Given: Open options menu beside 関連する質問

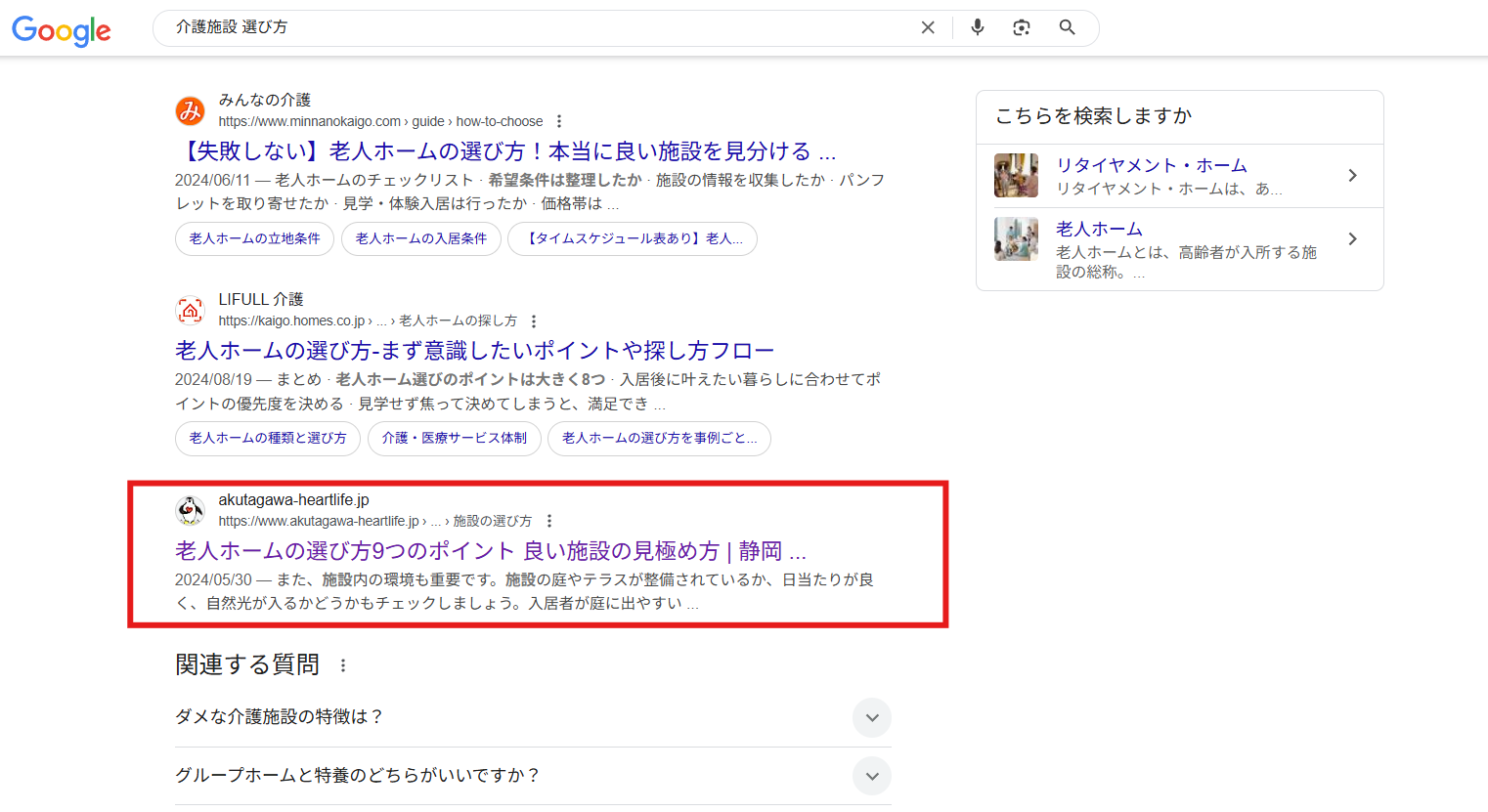Looking at the screenshot, I should [343, 665].
